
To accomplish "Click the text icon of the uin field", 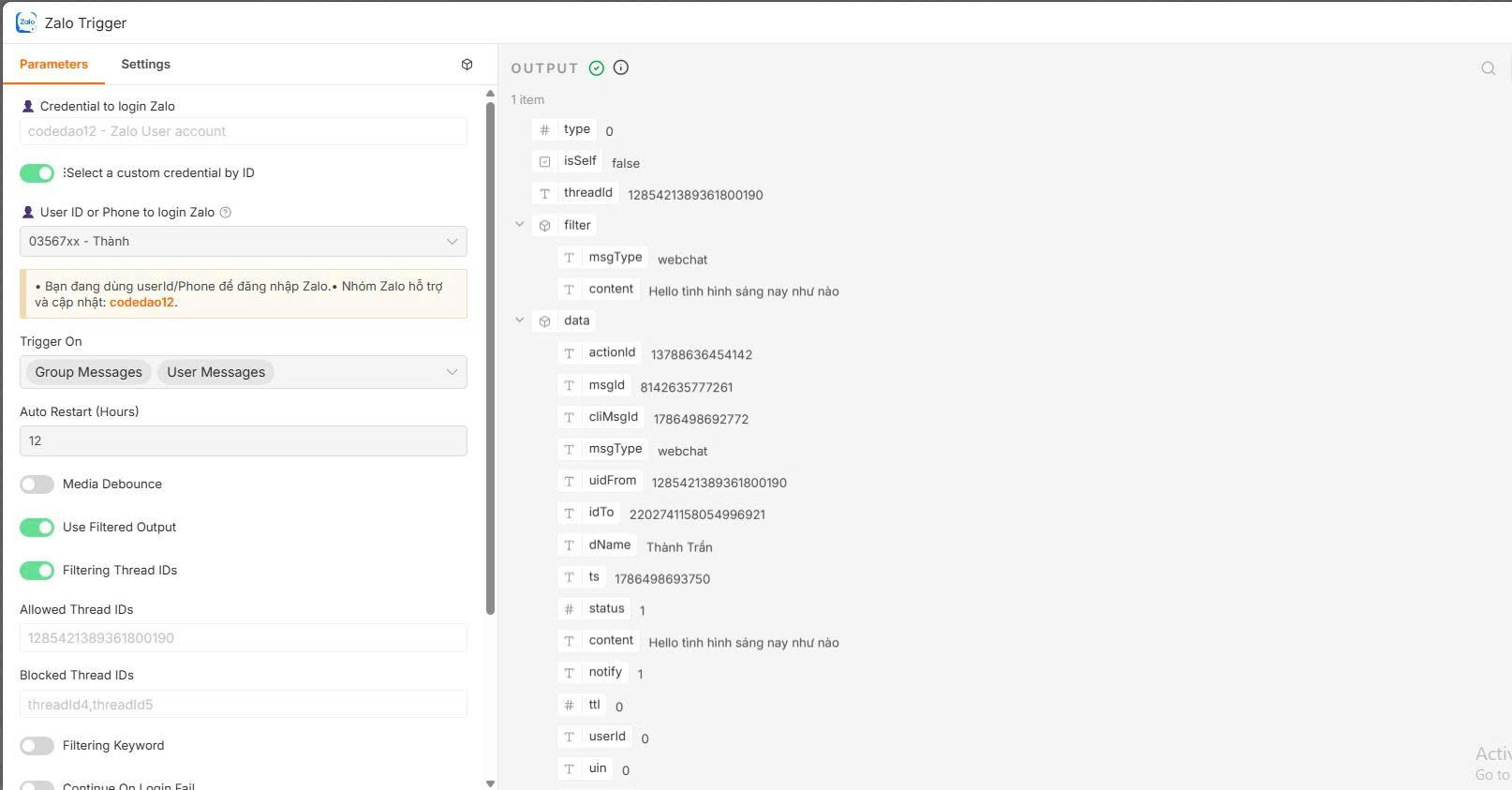I will [x=569, y=769].
